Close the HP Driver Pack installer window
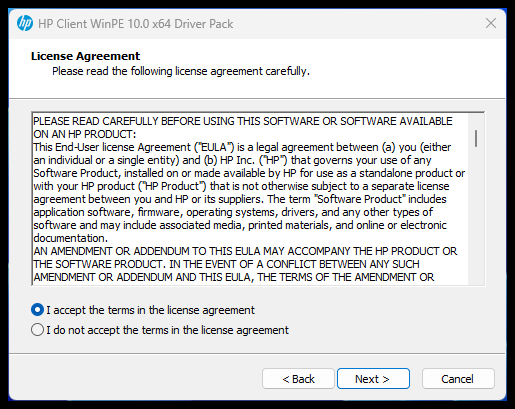The height and width of the screenshot is (409, 515). click(491, 23)
